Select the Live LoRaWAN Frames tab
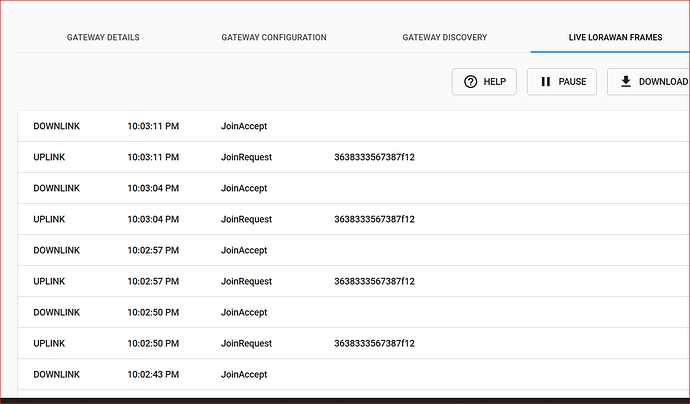Image resolution: width=690 pixels, height=404 pixels. tap(608, 38)
